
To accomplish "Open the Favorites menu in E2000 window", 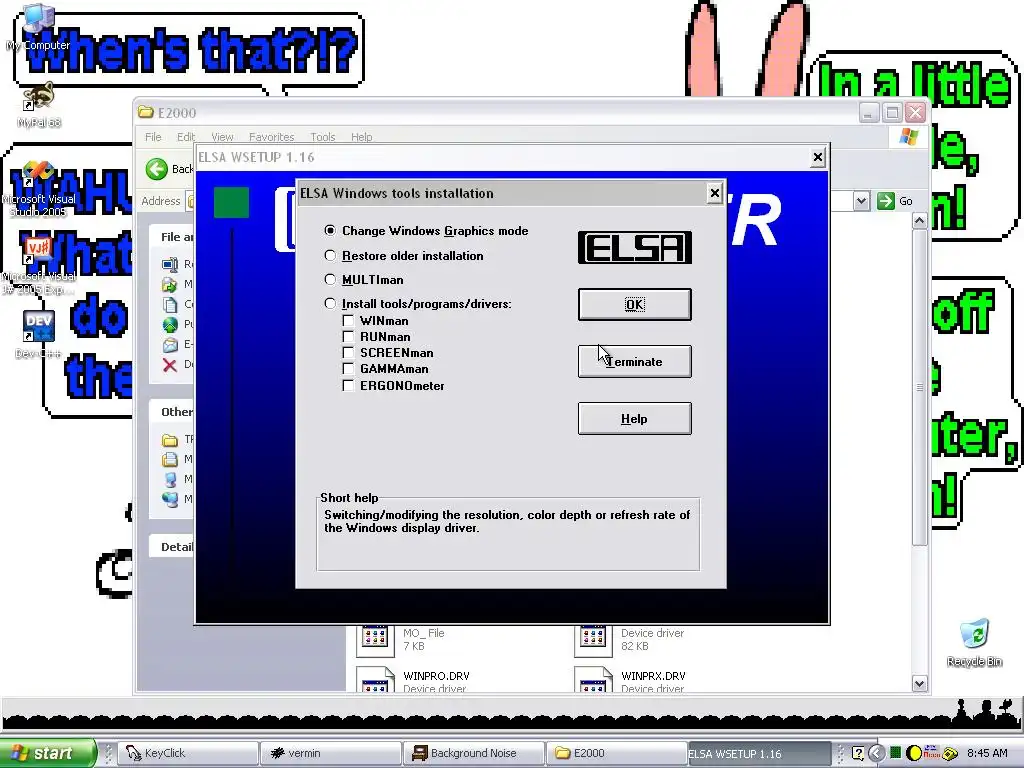I will pyautogui.click(x=271, y=137).
